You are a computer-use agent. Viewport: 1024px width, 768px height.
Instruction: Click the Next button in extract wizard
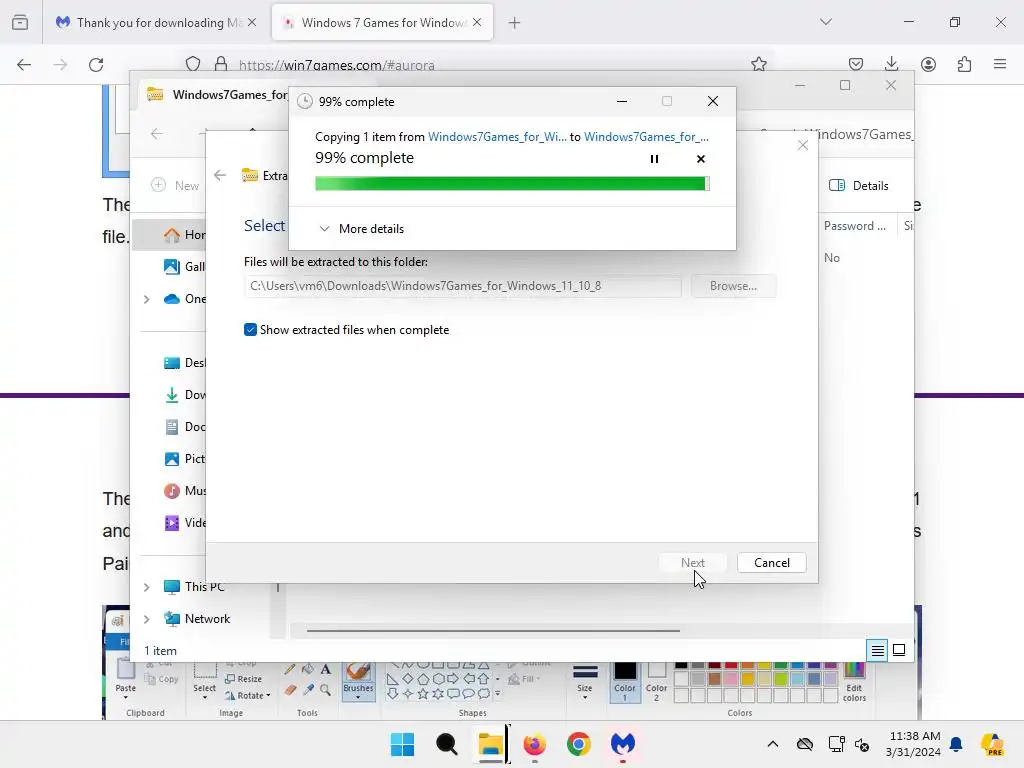coord(692,563)
